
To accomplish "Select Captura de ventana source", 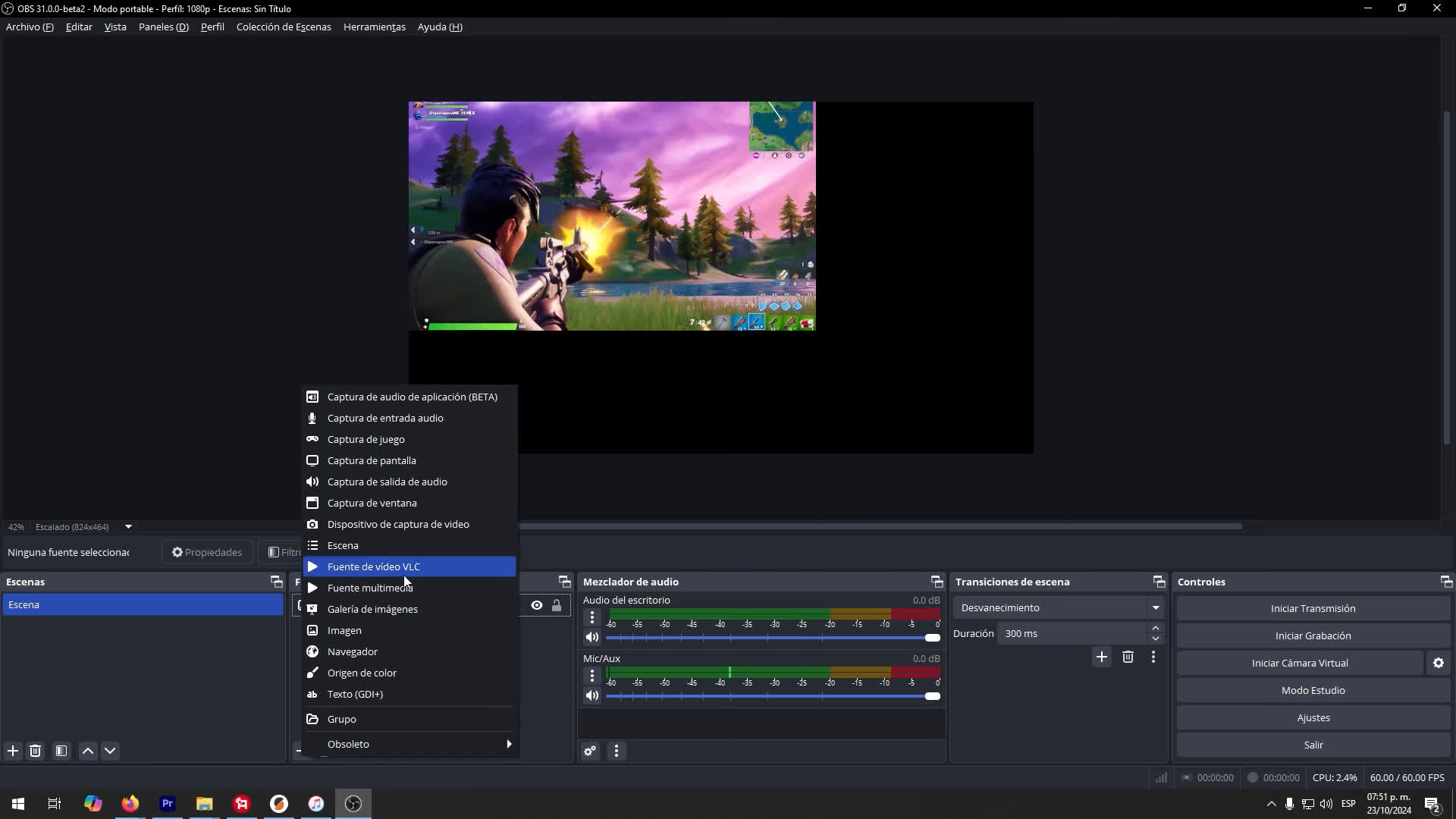I will 409,503.
